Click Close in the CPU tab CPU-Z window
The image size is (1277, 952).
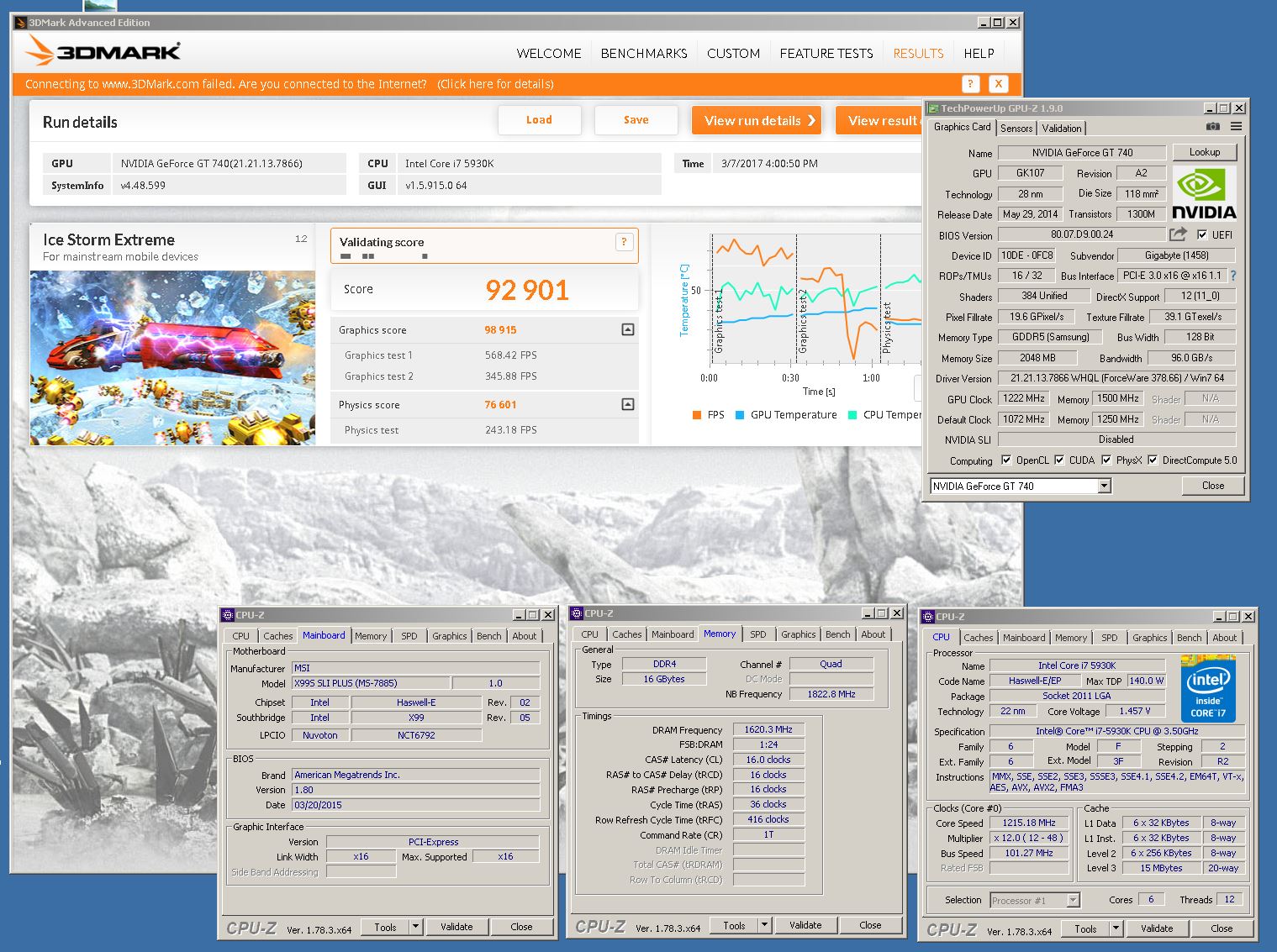coord(1222,928)
